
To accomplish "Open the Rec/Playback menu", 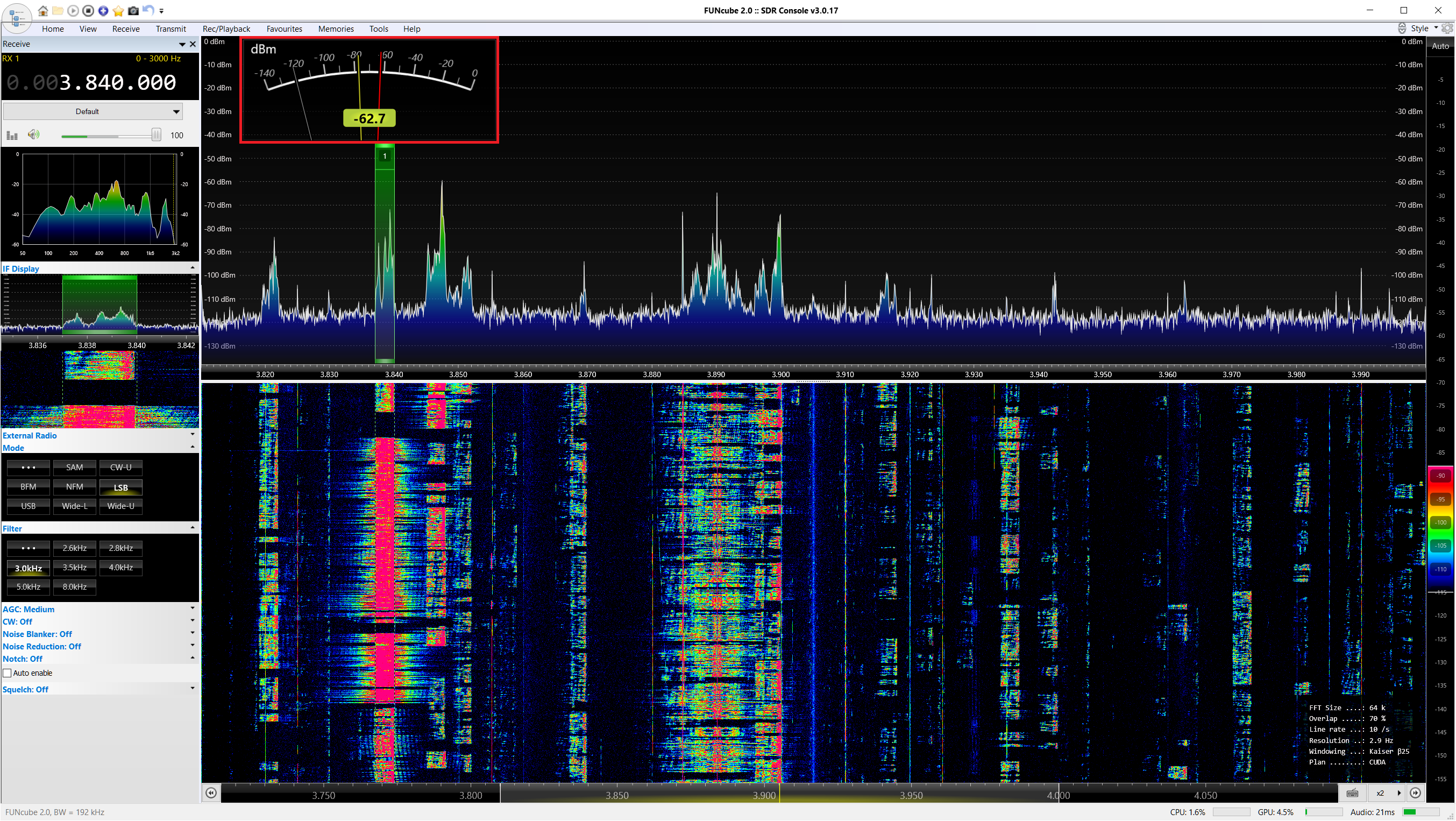I will [226, 29].
